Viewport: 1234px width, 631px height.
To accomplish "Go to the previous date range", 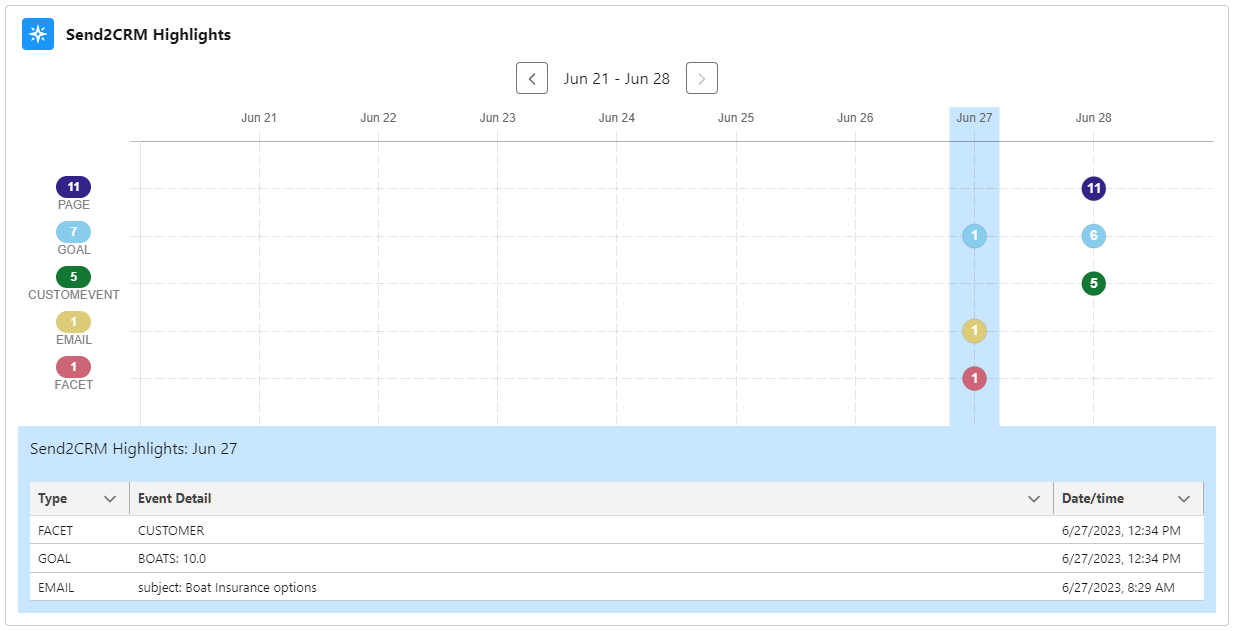I will [x=532, y=78].
